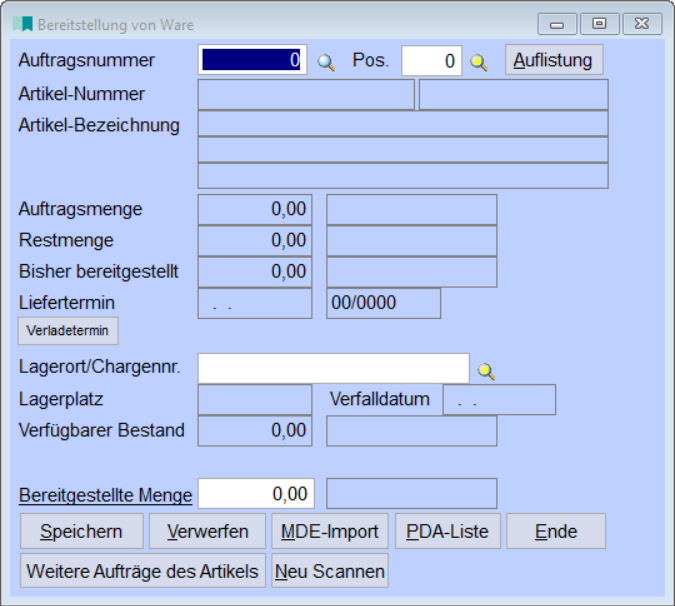Click the Verfügbarer Bestand value field

255,431
